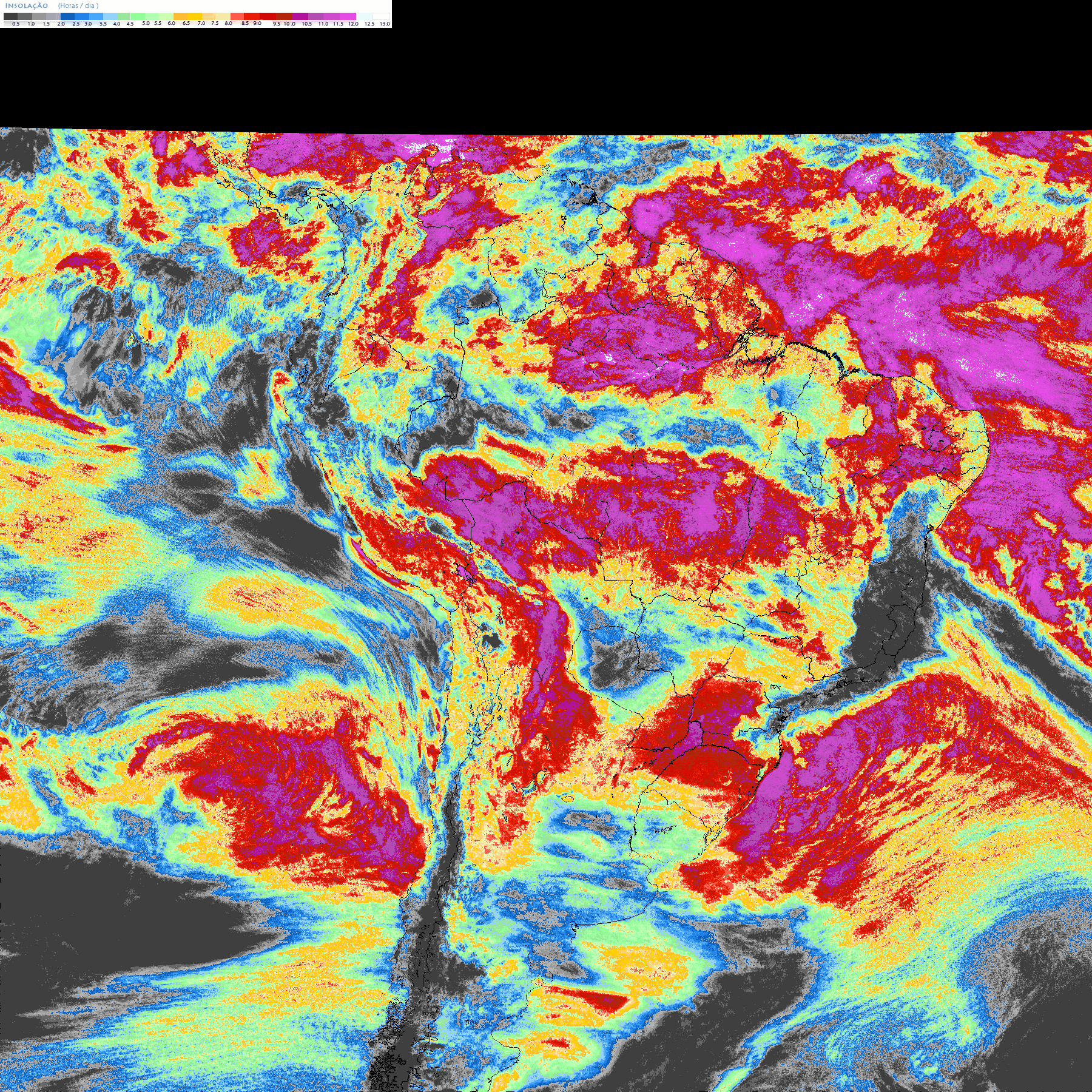This screenshot has height=1092, width=1092.
Task: Click the 10.5 legend value
Action: (307, 24)
